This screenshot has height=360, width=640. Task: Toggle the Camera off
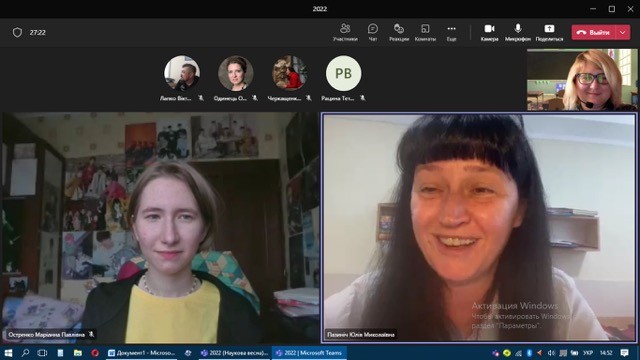[x=489, y=32]
